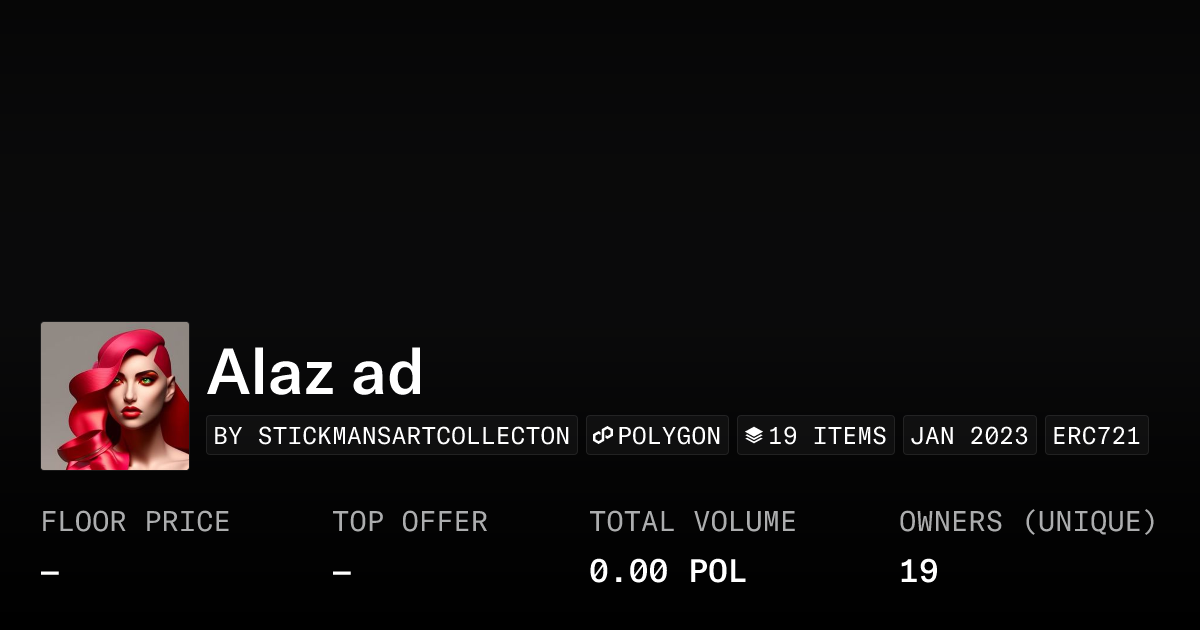Click the OWNERS (UNIQUE) heading
Image resolution: width=1200 pixels, height=630 pixels.
coord(1027,522)
